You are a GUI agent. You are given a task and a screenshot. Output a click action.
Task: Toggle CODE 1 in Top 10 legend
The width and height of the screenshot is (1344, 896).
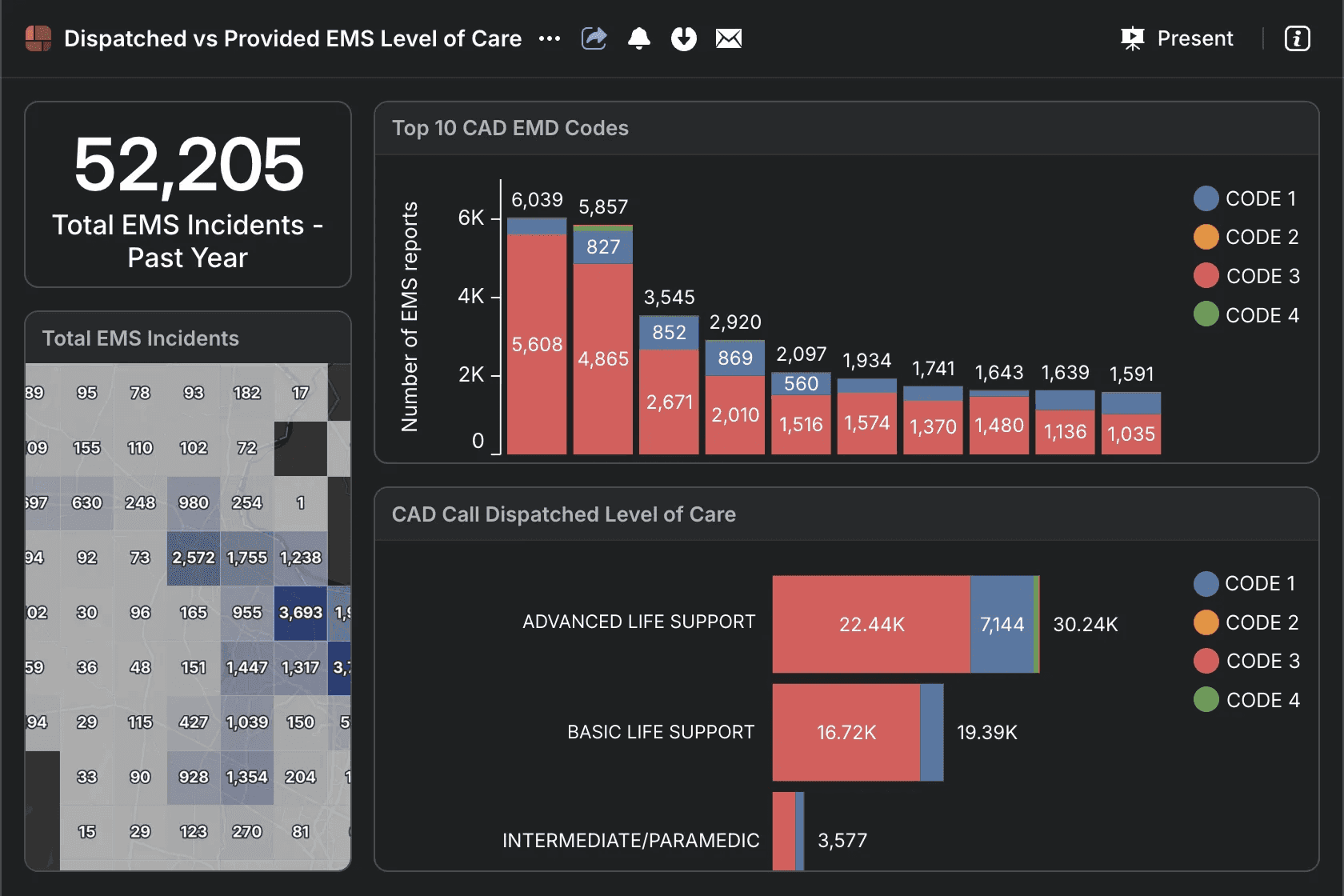(1260, 198)
